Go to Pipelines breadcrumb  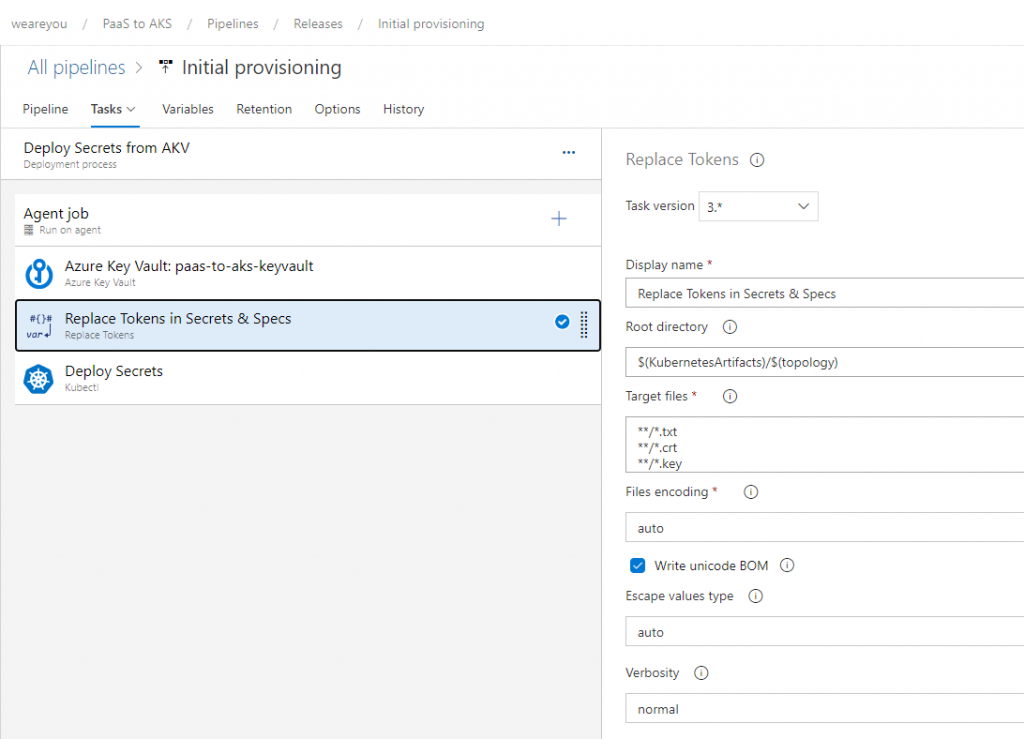(x=232, y=24)
